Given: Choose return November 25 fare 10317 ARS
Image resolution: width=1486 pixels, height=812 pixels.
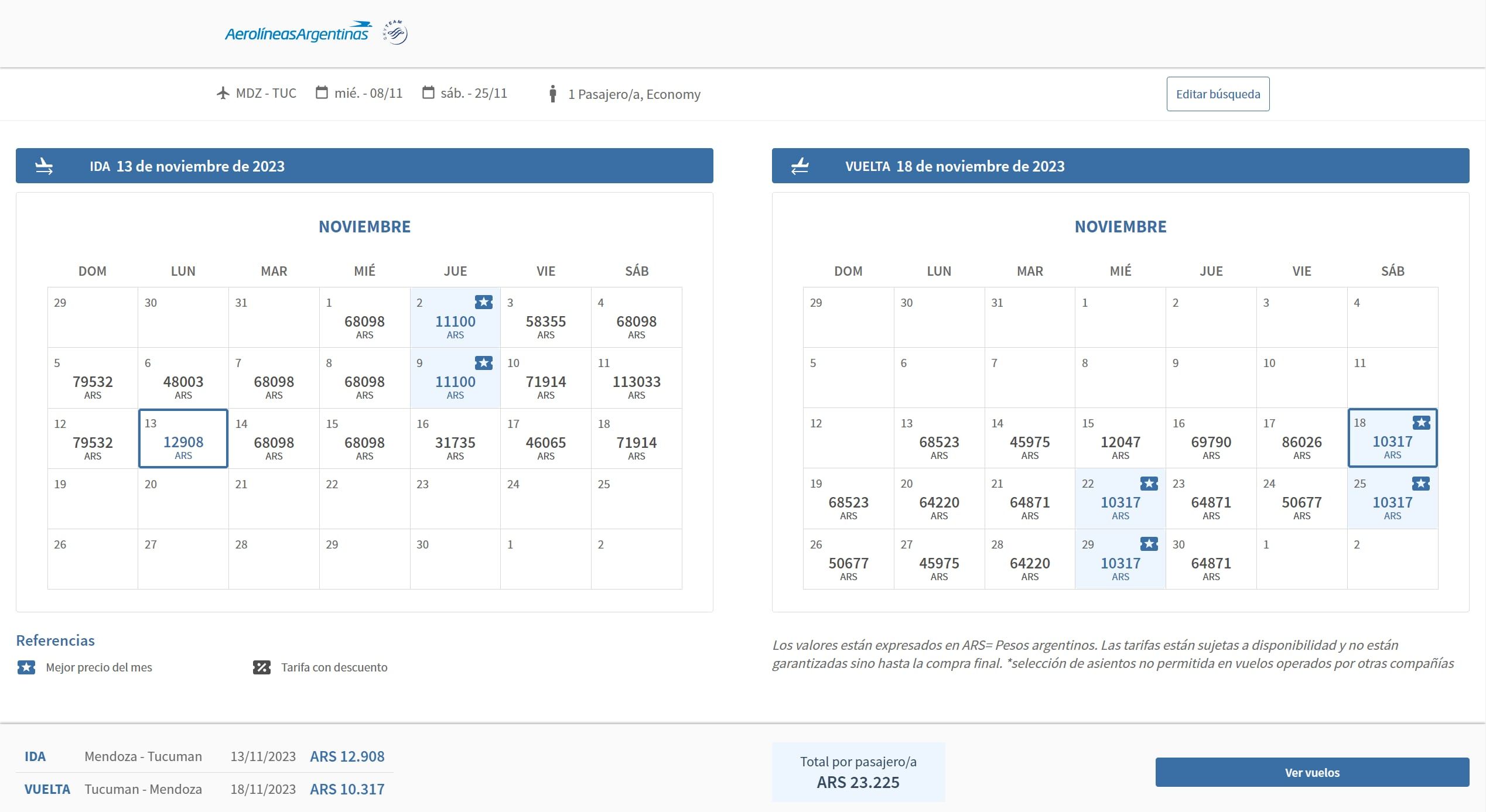Looking at the screenshot, I should (1392, 502).
